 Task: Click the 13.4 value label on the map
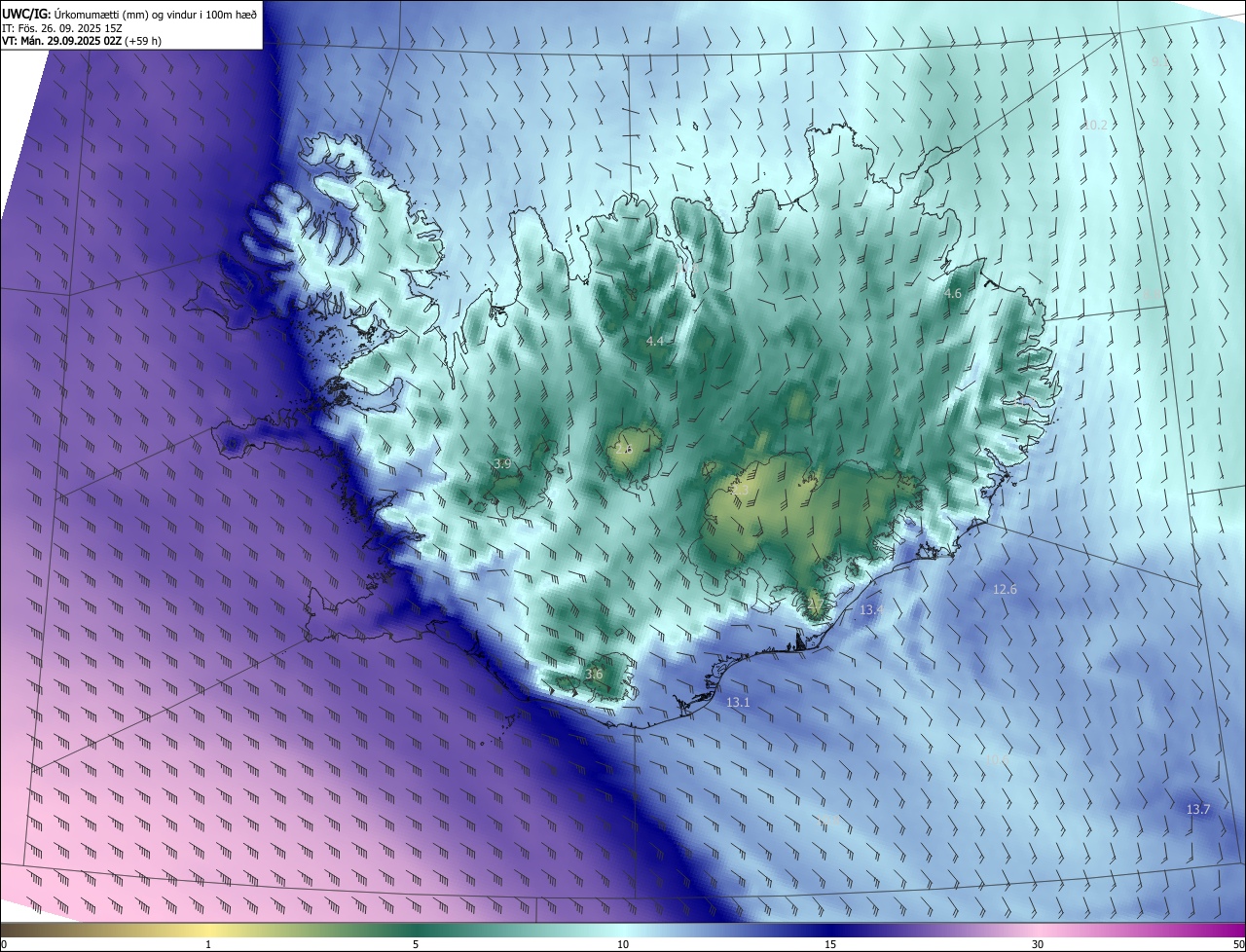pyautogui.click(x=871, y=609)
